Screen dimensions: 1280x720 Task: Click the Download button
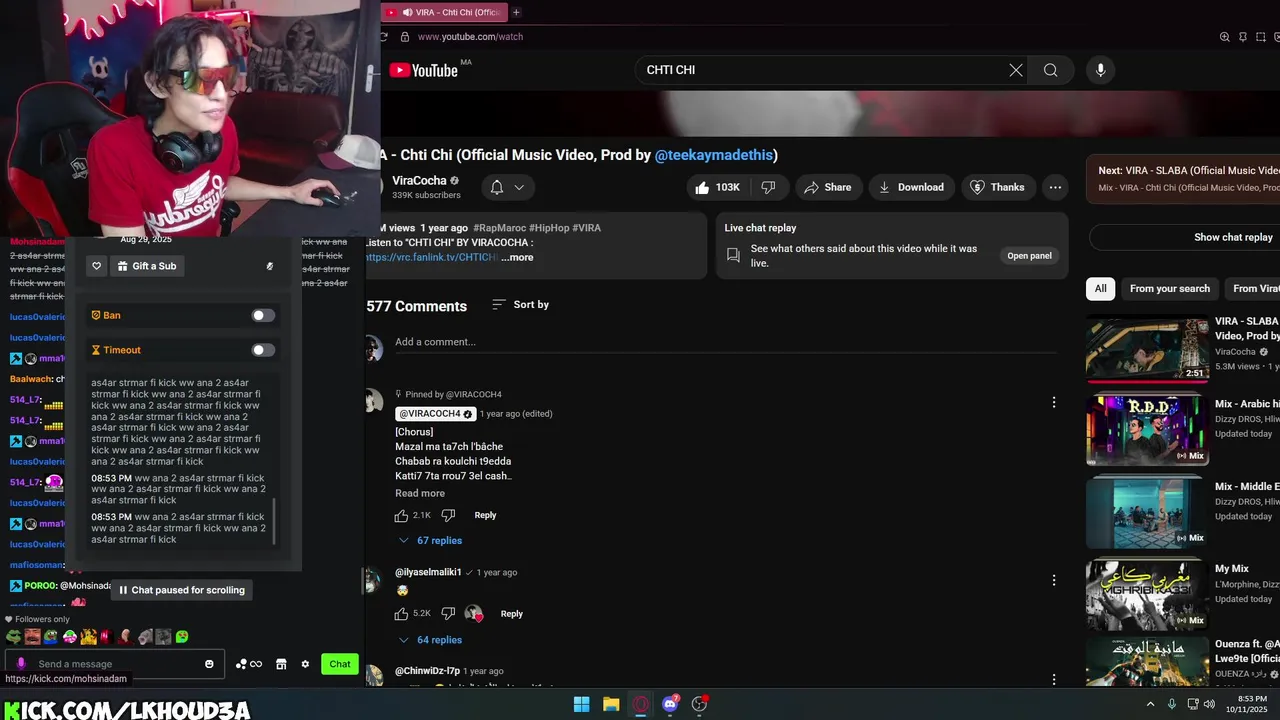click(911, 187)
